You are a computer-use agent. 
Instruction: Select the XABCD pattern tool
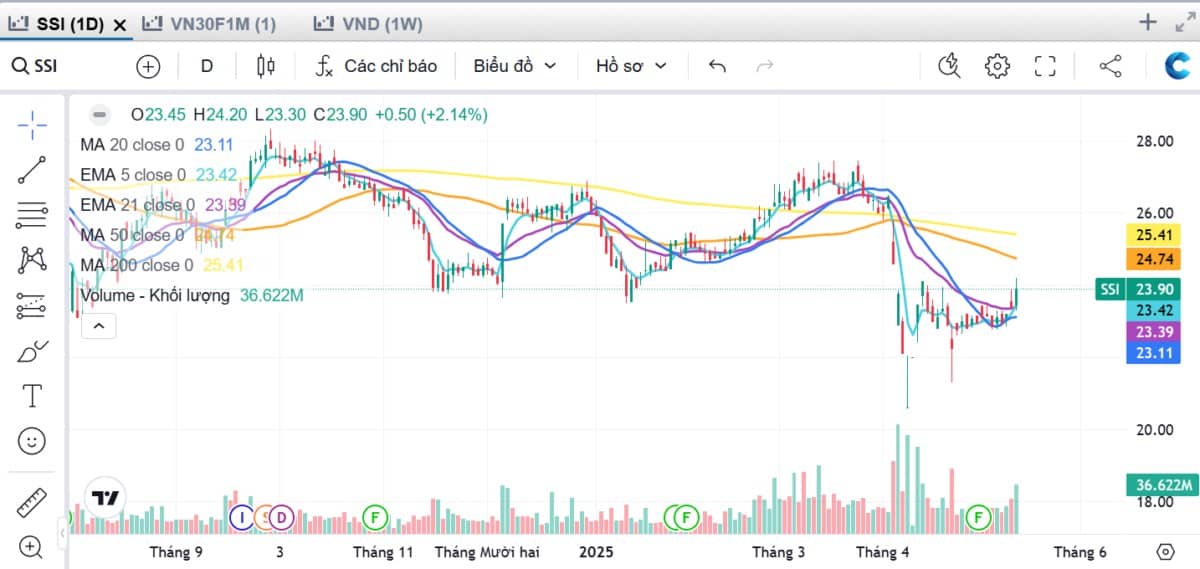[x=32, y=261]
